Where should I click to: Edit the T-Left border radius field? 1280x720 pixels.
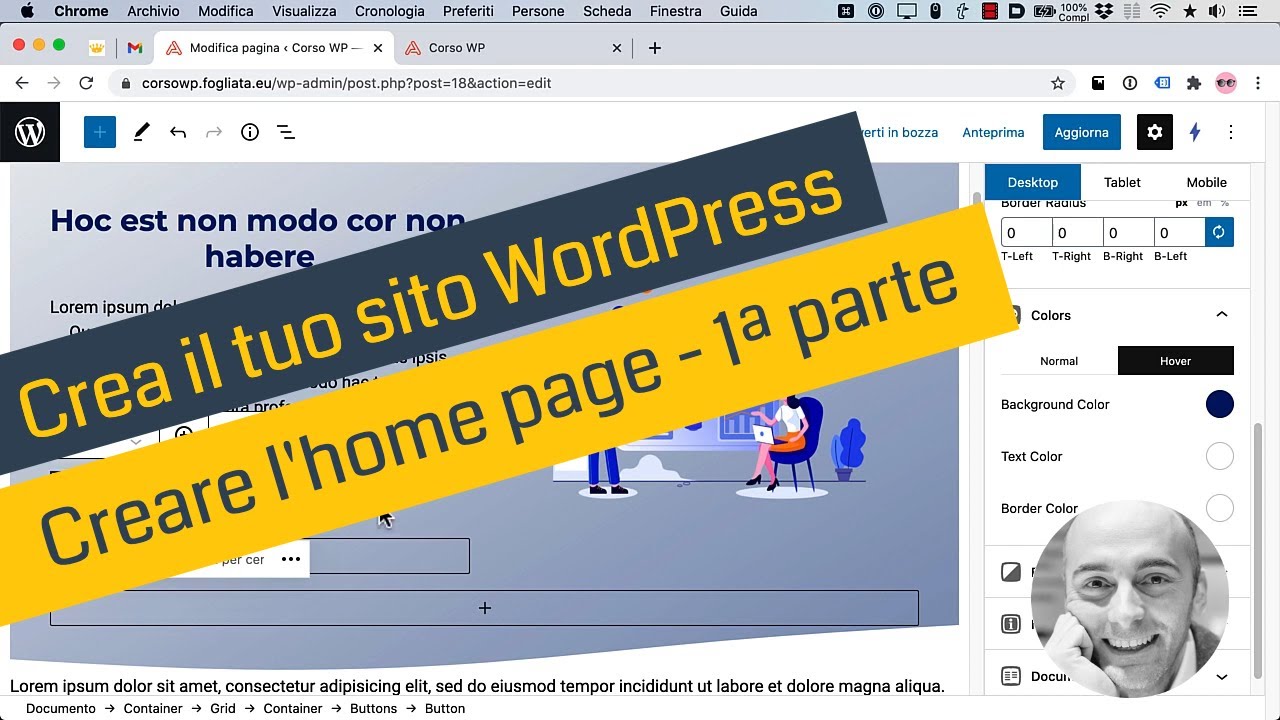(x=1027, y=232)
